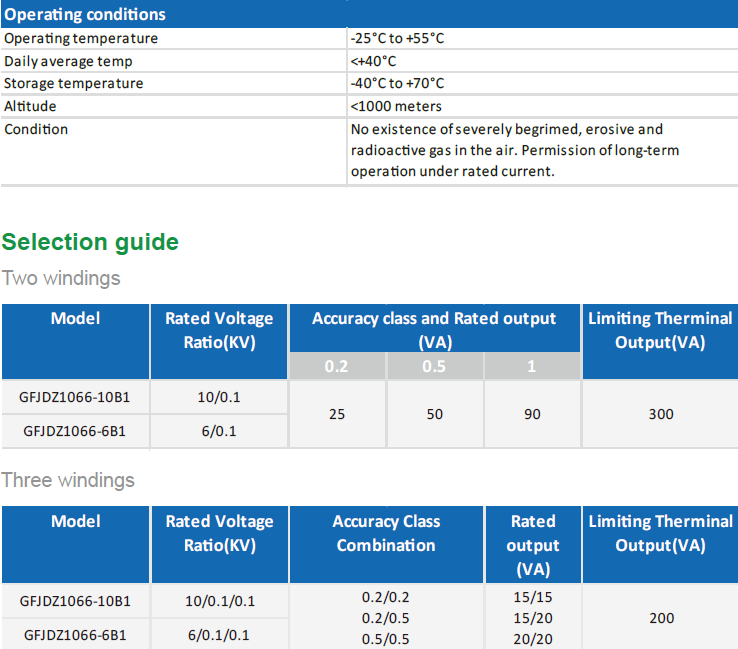Click the green 'Selection guide' heading

click(90, 242)
